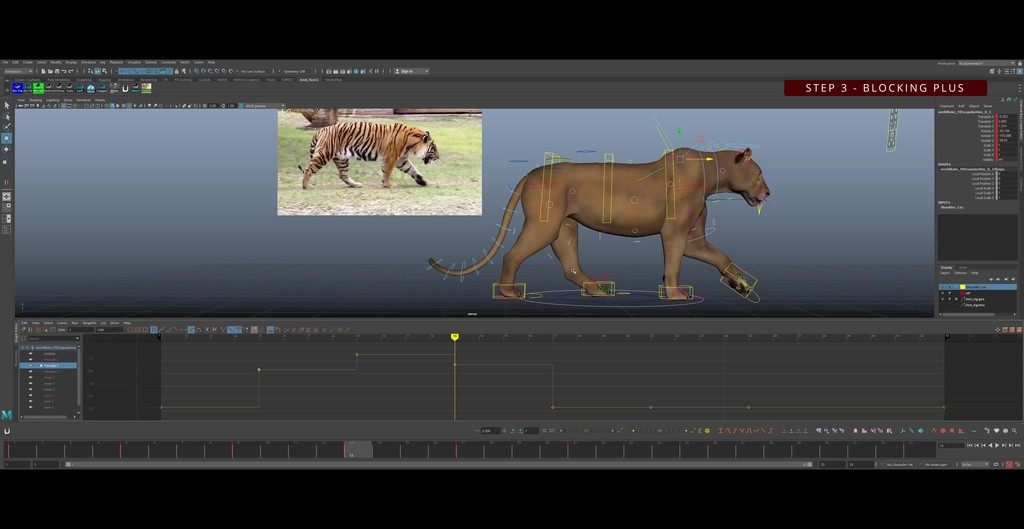Click the yellow Shoulder_Loc layer color swatch
Image resolution: width=1024 pixels, height=529 pixels.
point(962,287)
